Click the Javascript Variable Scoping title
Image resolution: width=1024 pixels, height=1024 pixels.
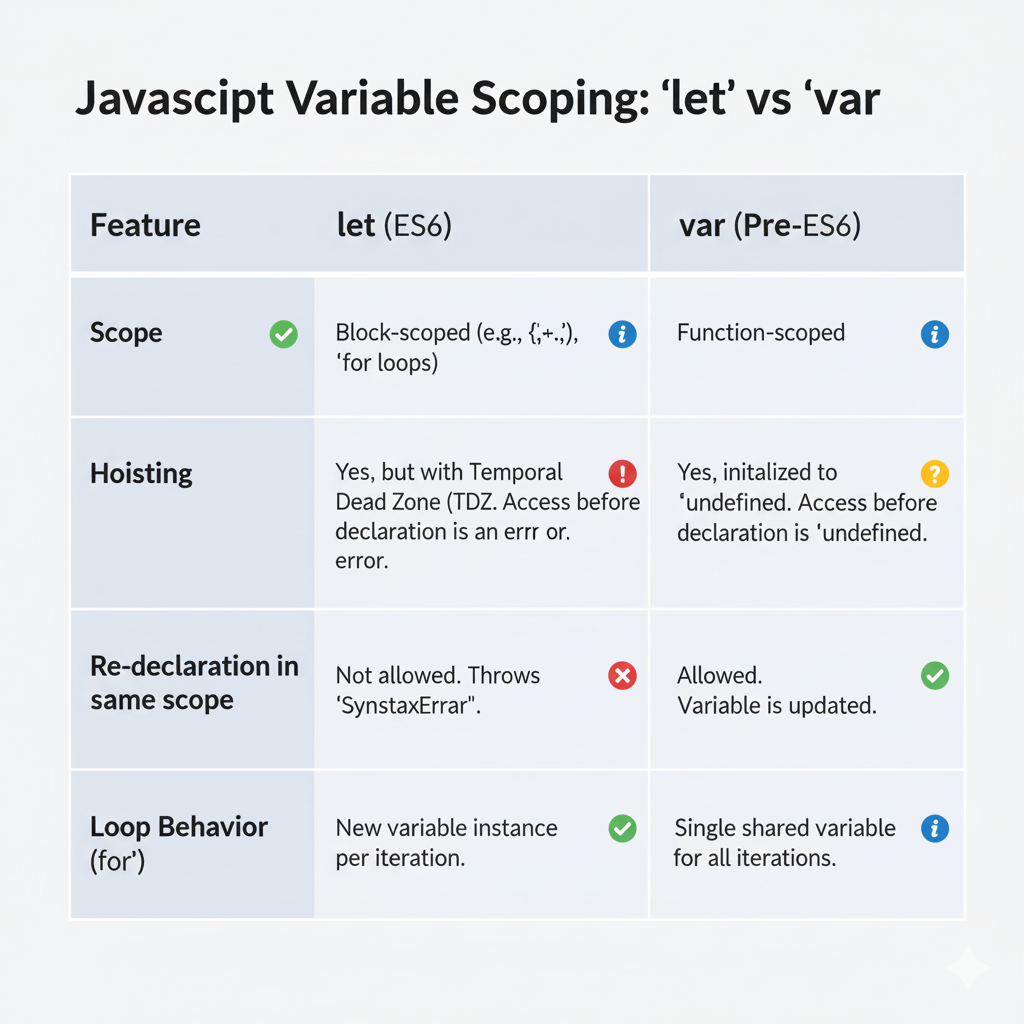(478, 101)
